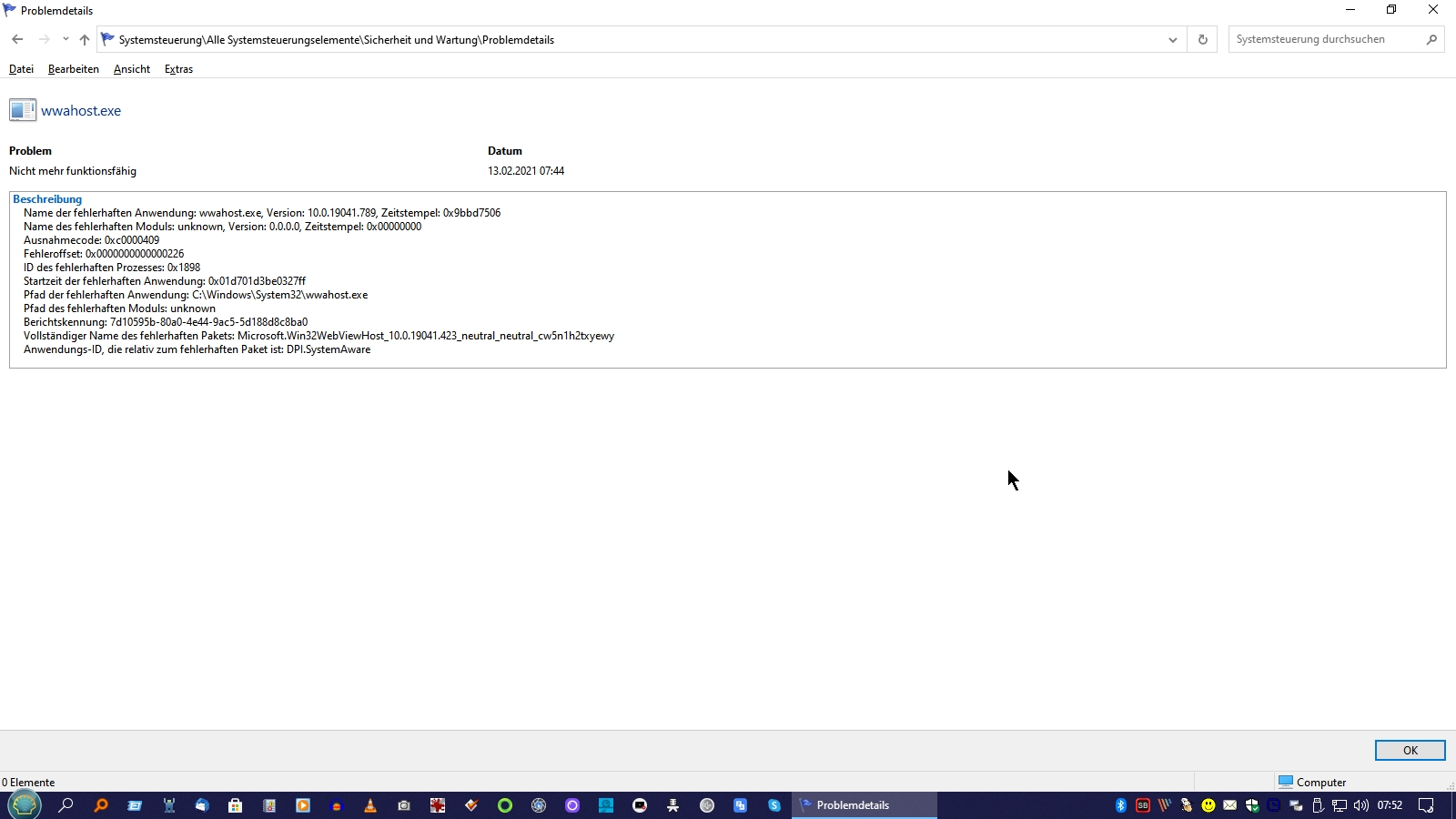Click the Anwendungs-ID DPI.SystemAware line

click(x=197, y=349)
